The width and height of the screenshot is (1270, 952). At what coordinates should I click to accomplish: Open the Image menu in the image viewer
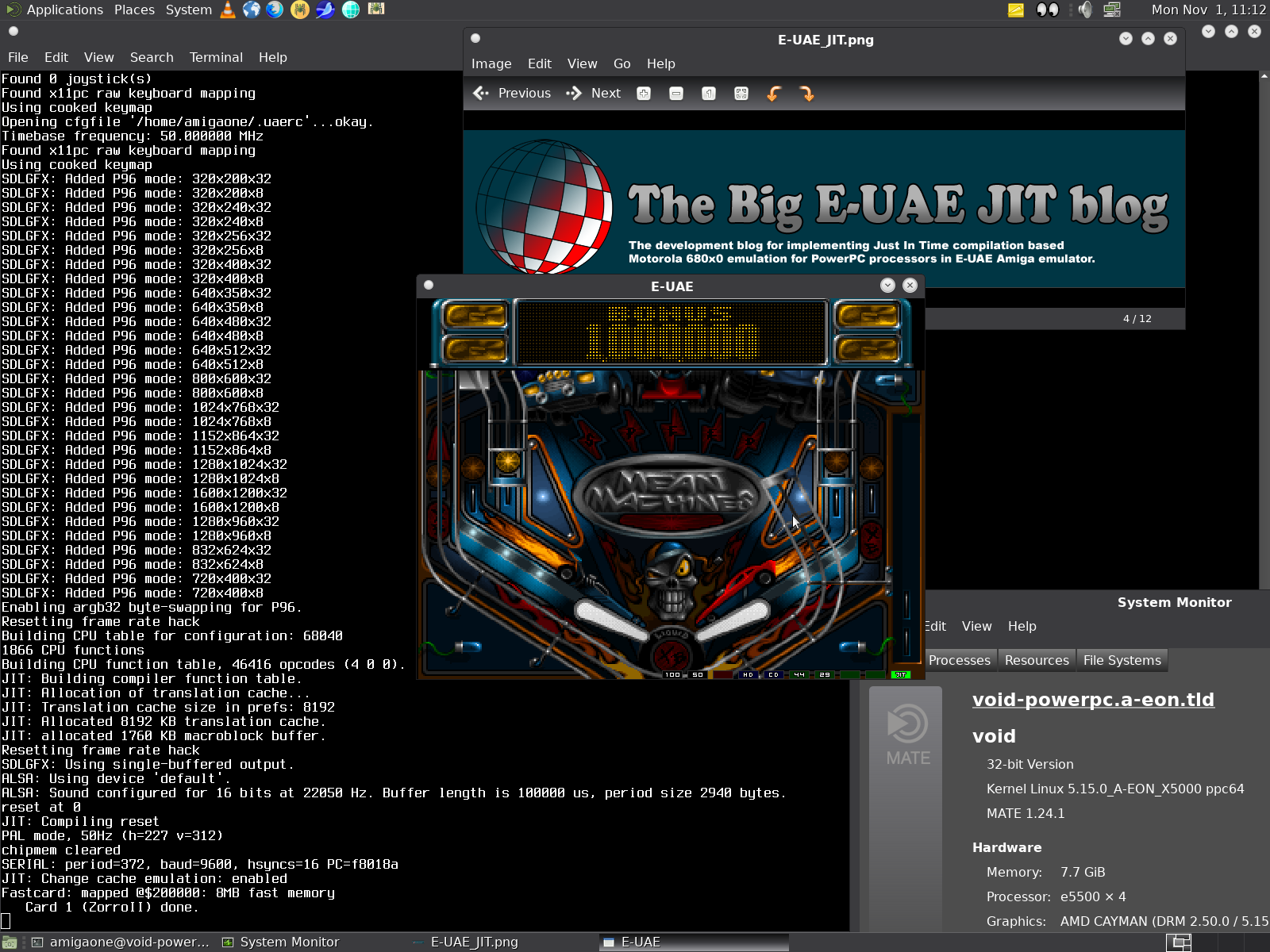(x=491, y=63)
